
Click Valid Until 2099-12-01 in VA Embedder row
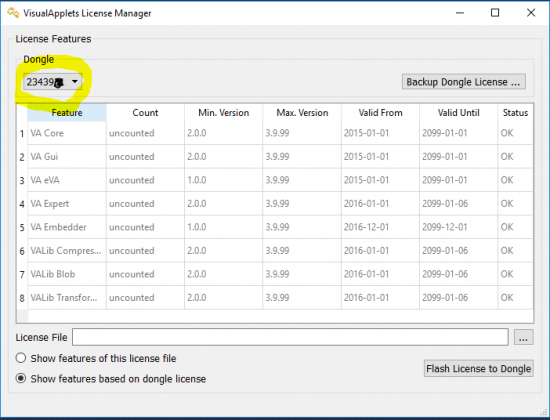point(458,227)
